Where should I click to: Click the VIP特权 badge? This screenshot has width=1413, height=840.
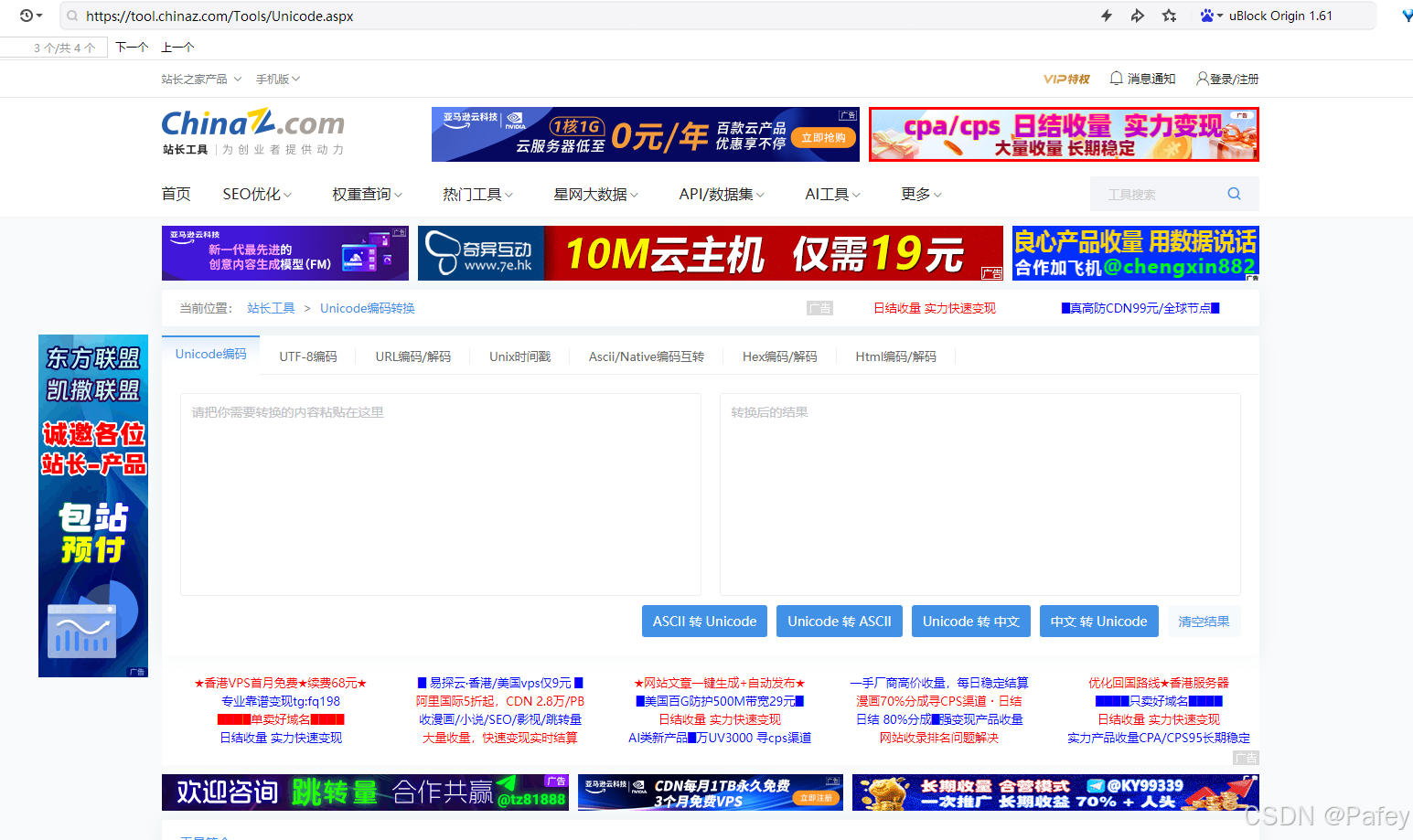(1066, 79)
